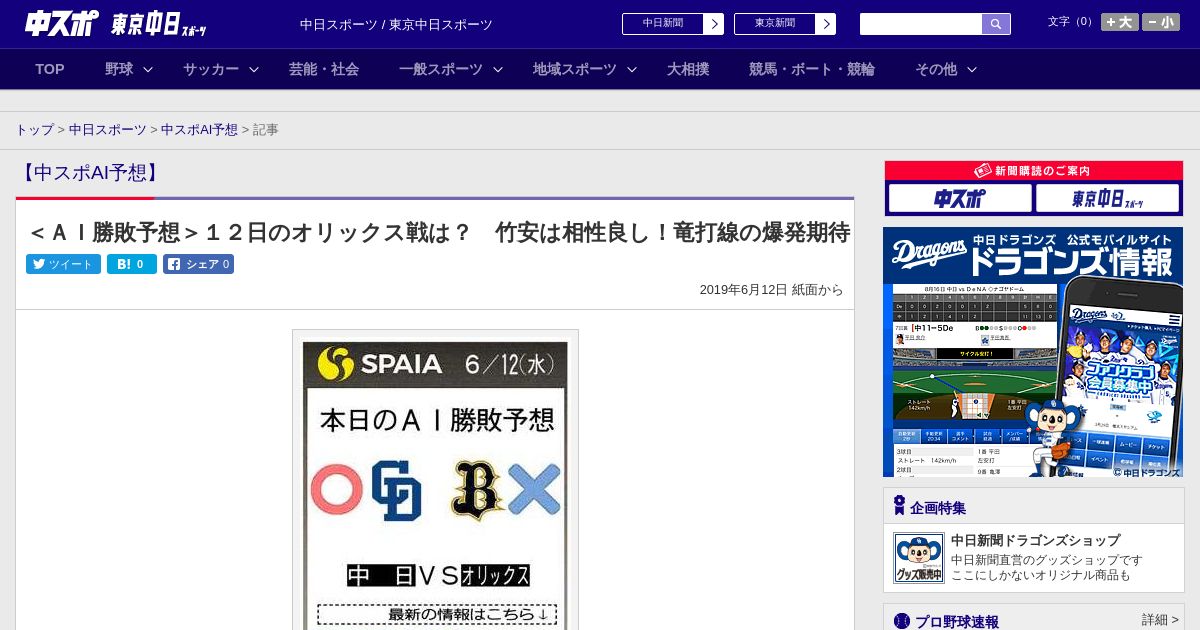1200x630 pixels.
Task: Bookmark article with Hatena B! button
Action: coord(132,264)
